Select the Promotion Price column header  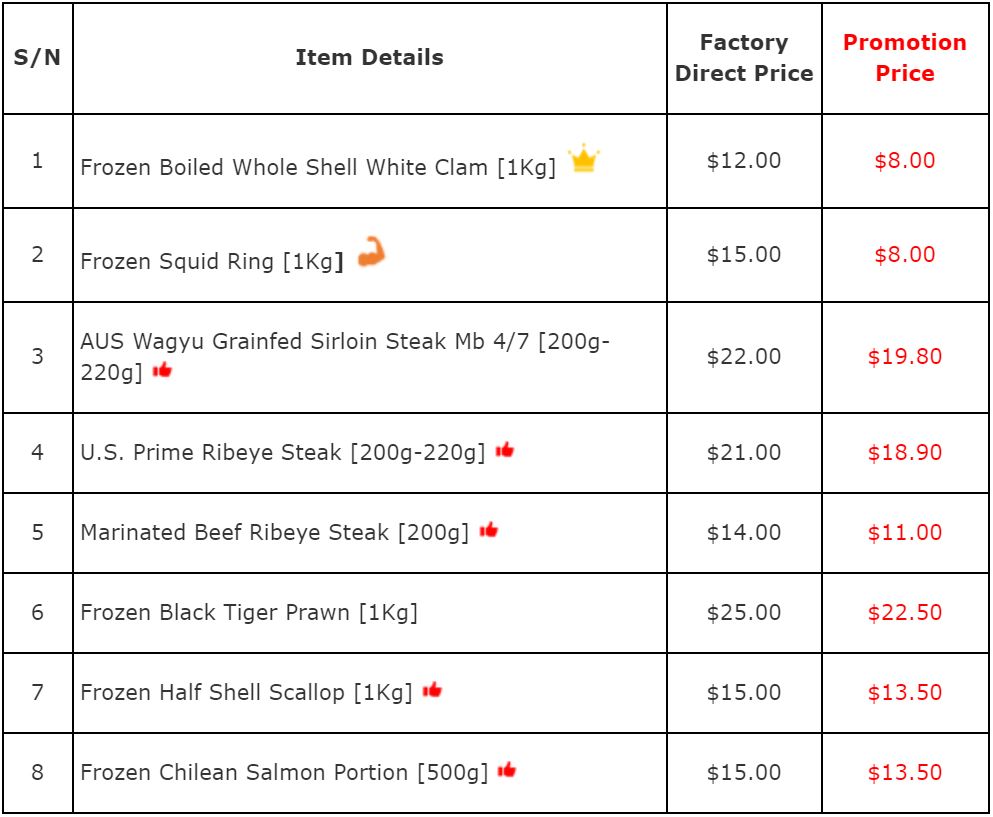pyautogui.click(x=904, y=58)
